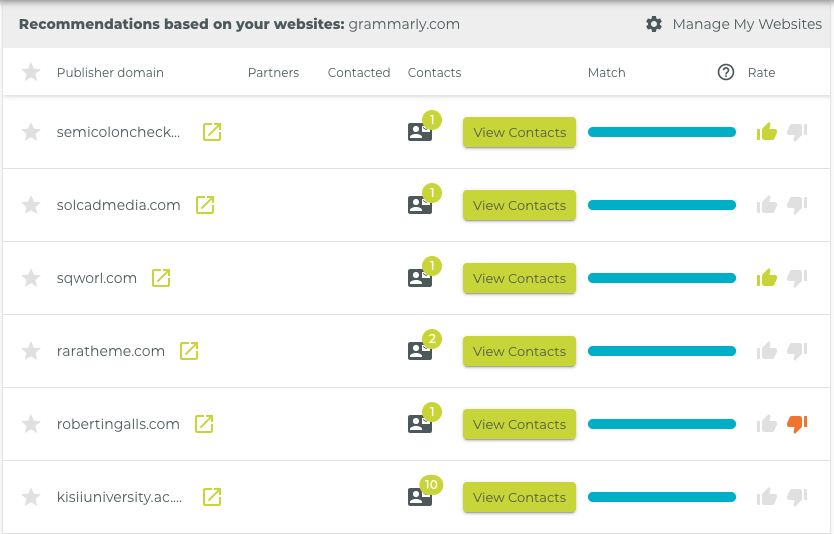The width and height of the screenshot is (834, 534).
Task: Click match bar for sqworl.com
Action: pos(662,278)
